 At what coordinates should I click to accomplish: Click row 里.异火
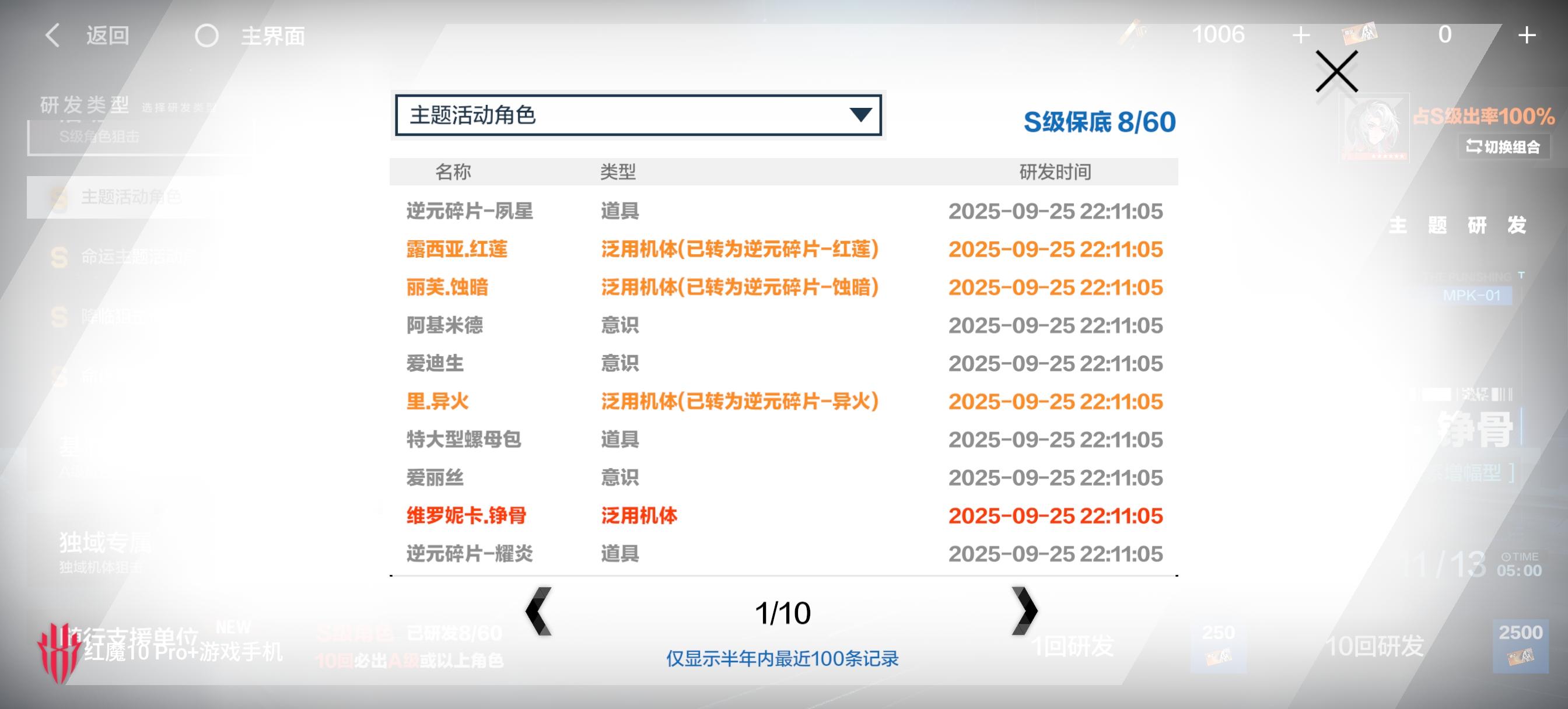784,401
